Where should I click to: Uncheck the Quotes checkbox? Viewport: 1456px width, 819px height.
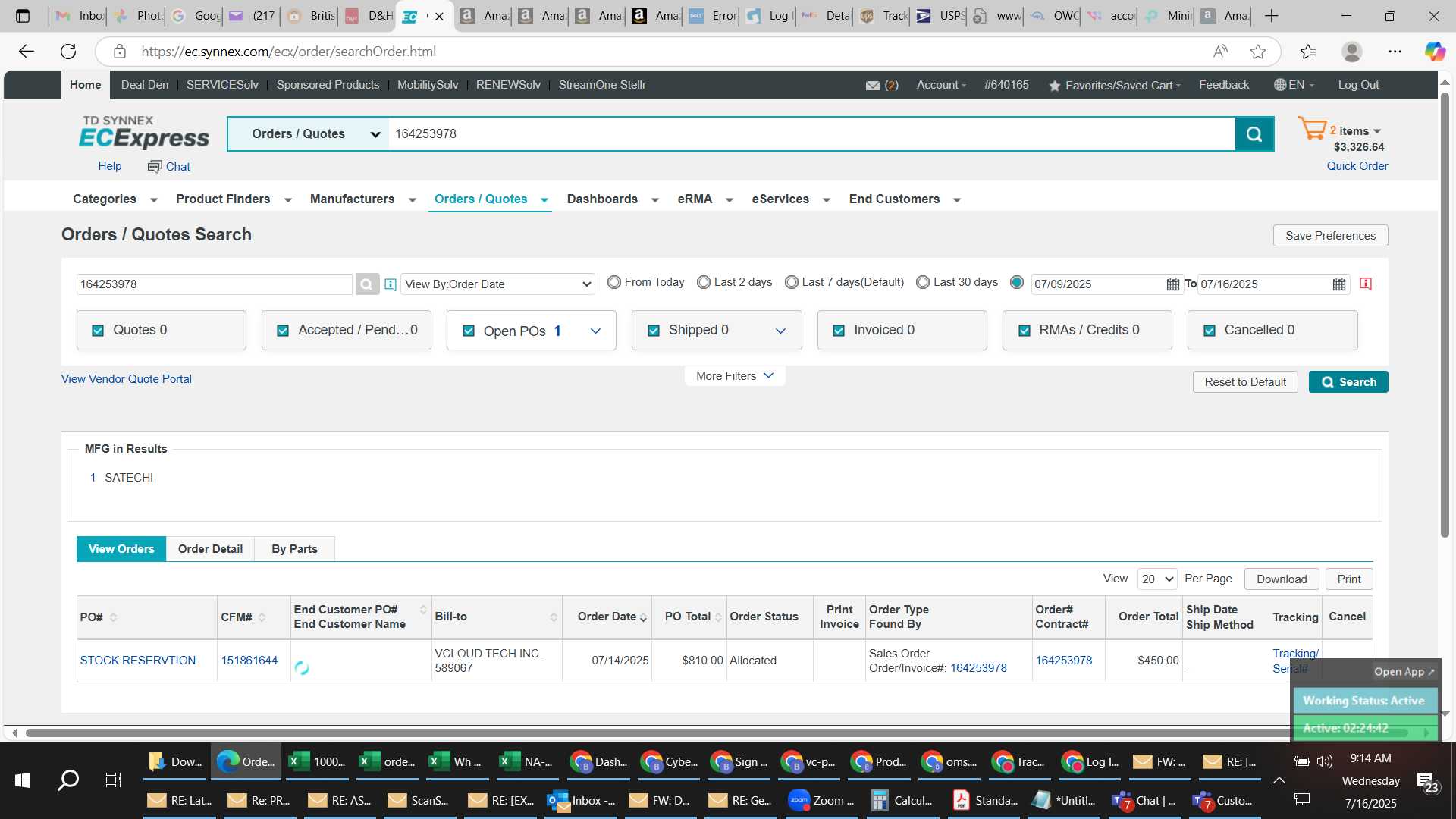(98, 331)
